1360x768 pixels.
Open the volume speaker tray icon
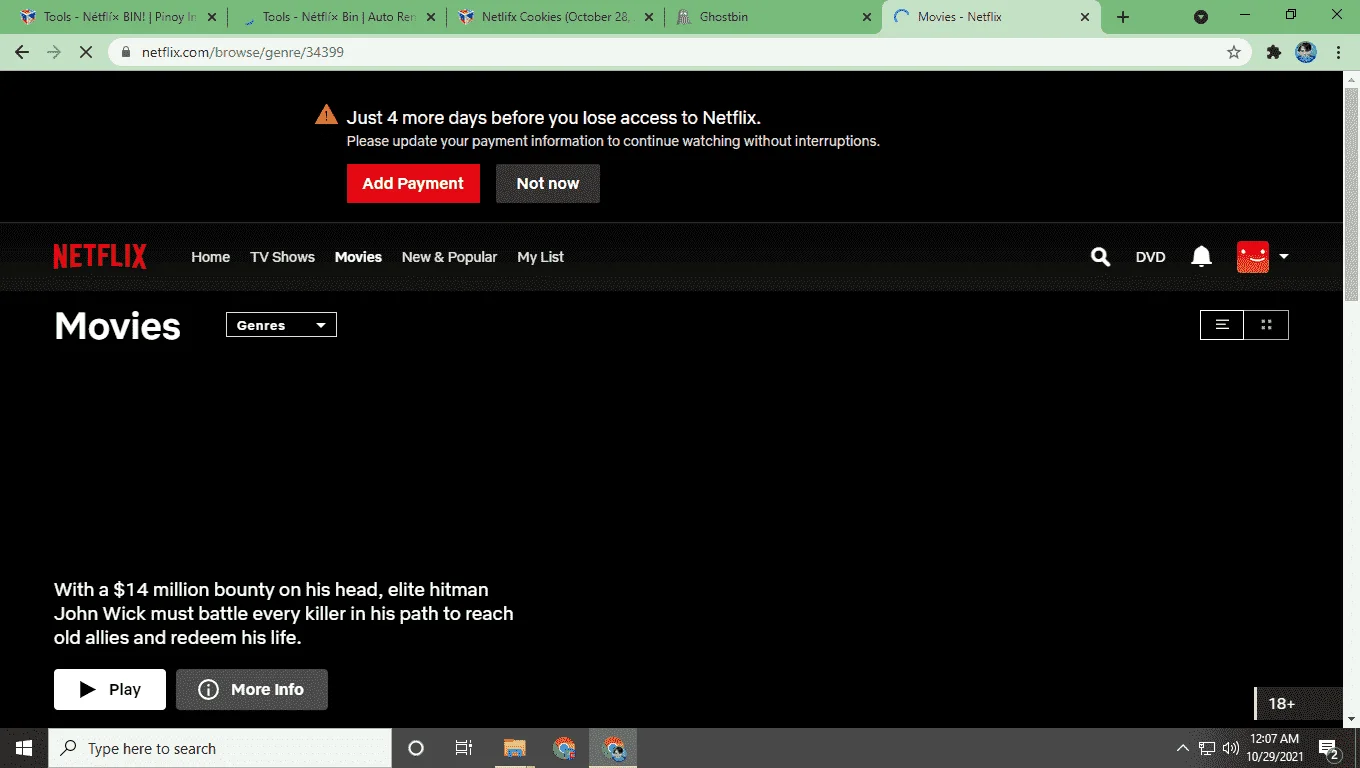(1231, 748)
